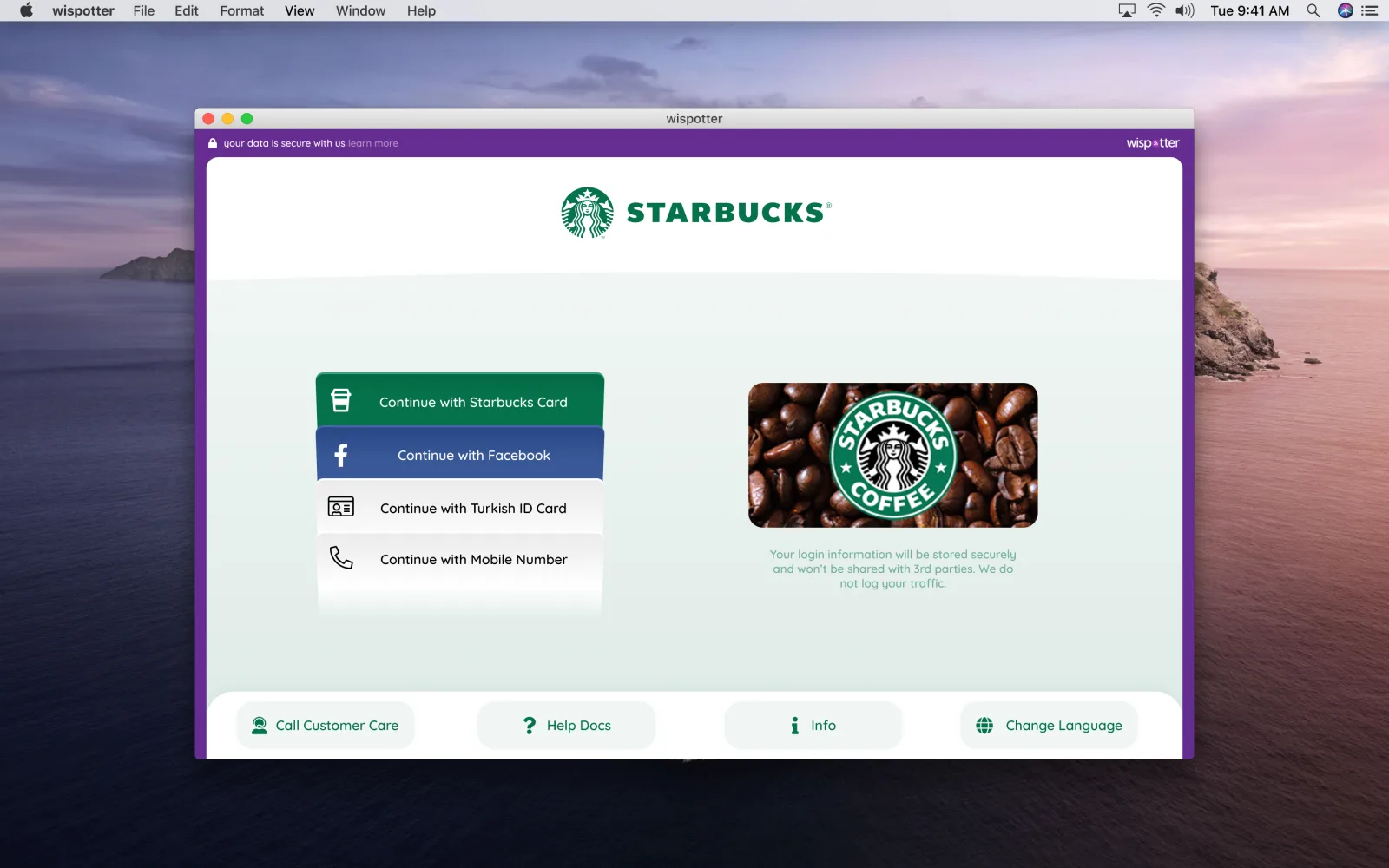This screenshot has width=1389, height=868.
Task: Click the volume icon in the menu bar
Action: pyautogui.click(x=1185, y=10)
